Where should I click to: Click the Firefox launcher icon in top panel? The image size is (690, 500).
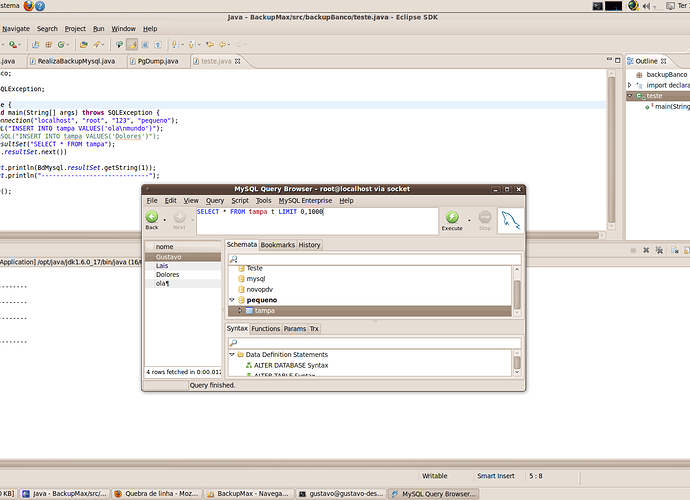[x=29, y=6]
